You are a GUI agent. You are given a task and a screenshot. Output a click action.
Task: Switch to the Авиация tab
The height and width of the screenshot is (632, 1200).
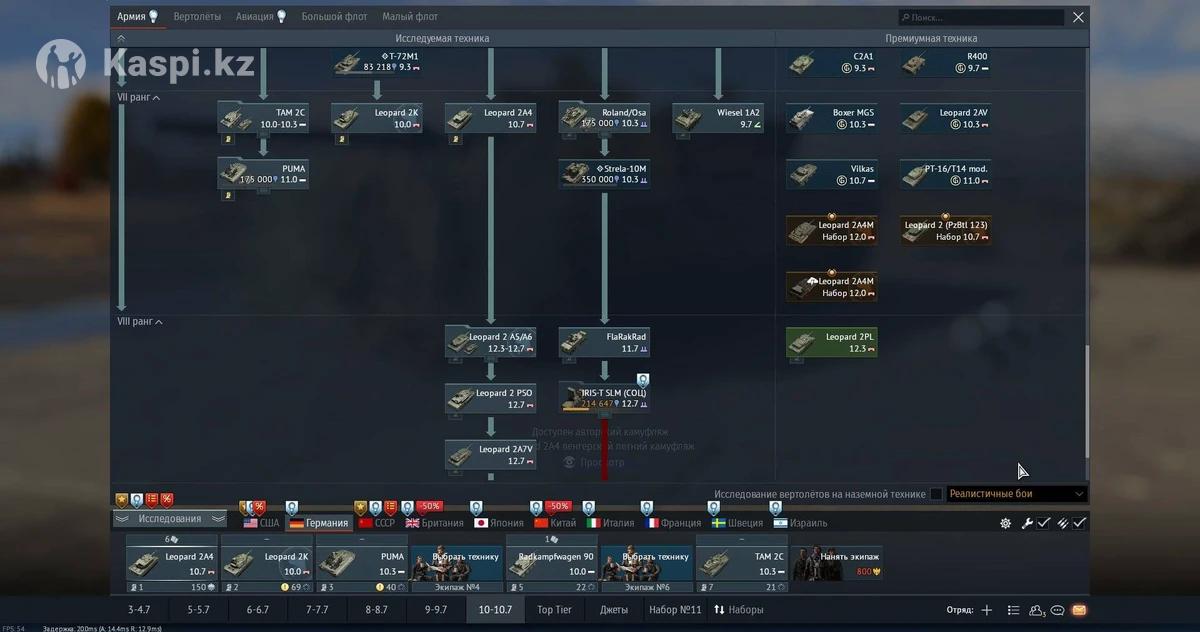(x=260, y=17)
